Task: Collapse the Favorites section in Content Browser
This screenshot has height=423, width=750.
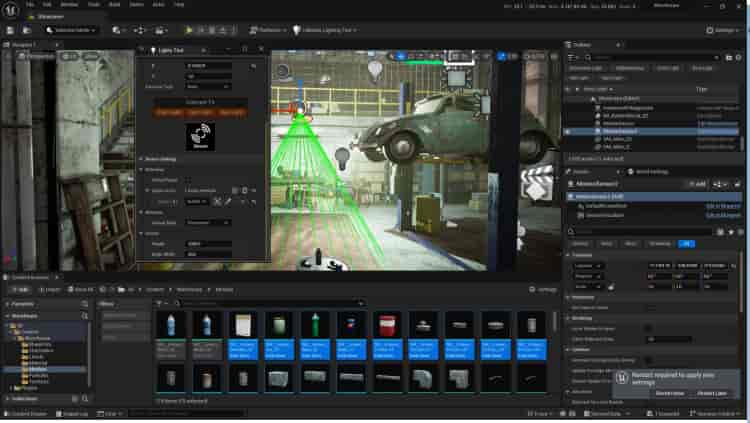Action: pos(7,304)
